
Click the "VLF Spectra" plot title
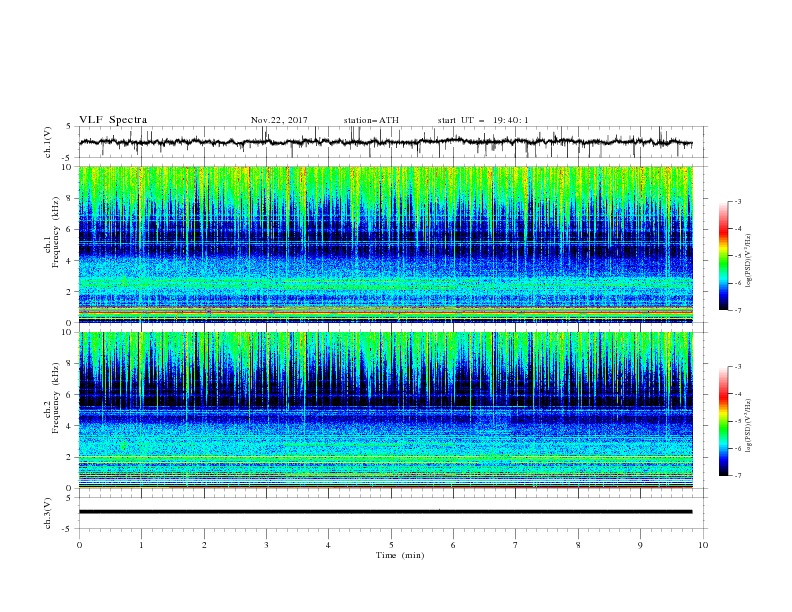coord(113,120)
